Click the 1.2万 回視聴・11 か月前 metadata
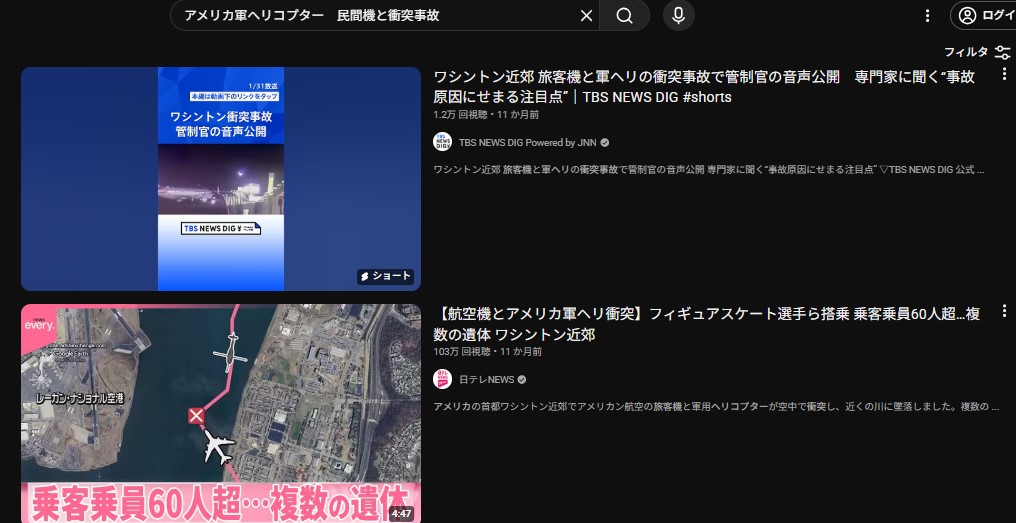This screenshot has width=1016, height=523. click(x=486, y=115)
